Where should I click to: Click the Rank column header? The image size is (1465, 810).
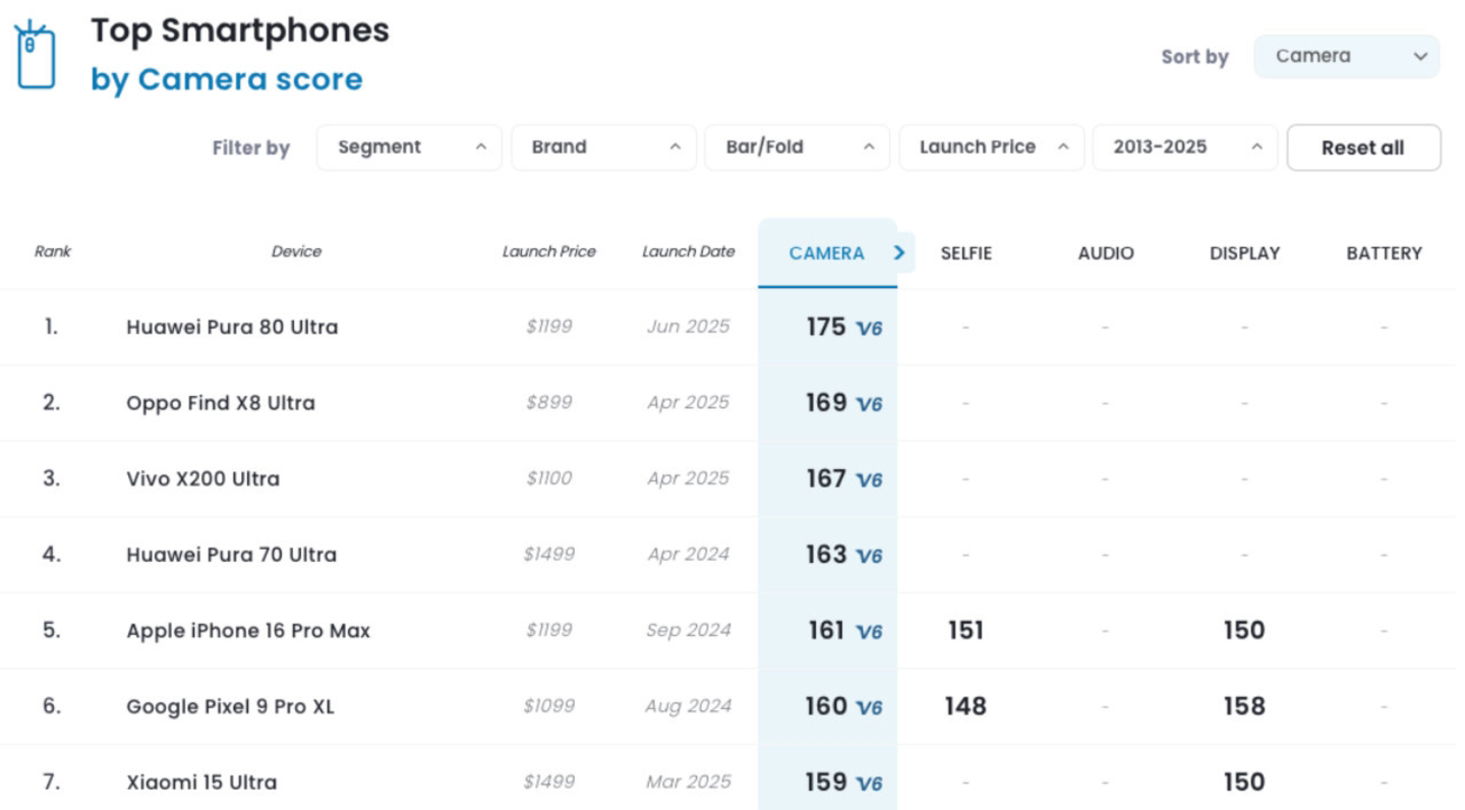pyautogui.click(x=53, y=252)
